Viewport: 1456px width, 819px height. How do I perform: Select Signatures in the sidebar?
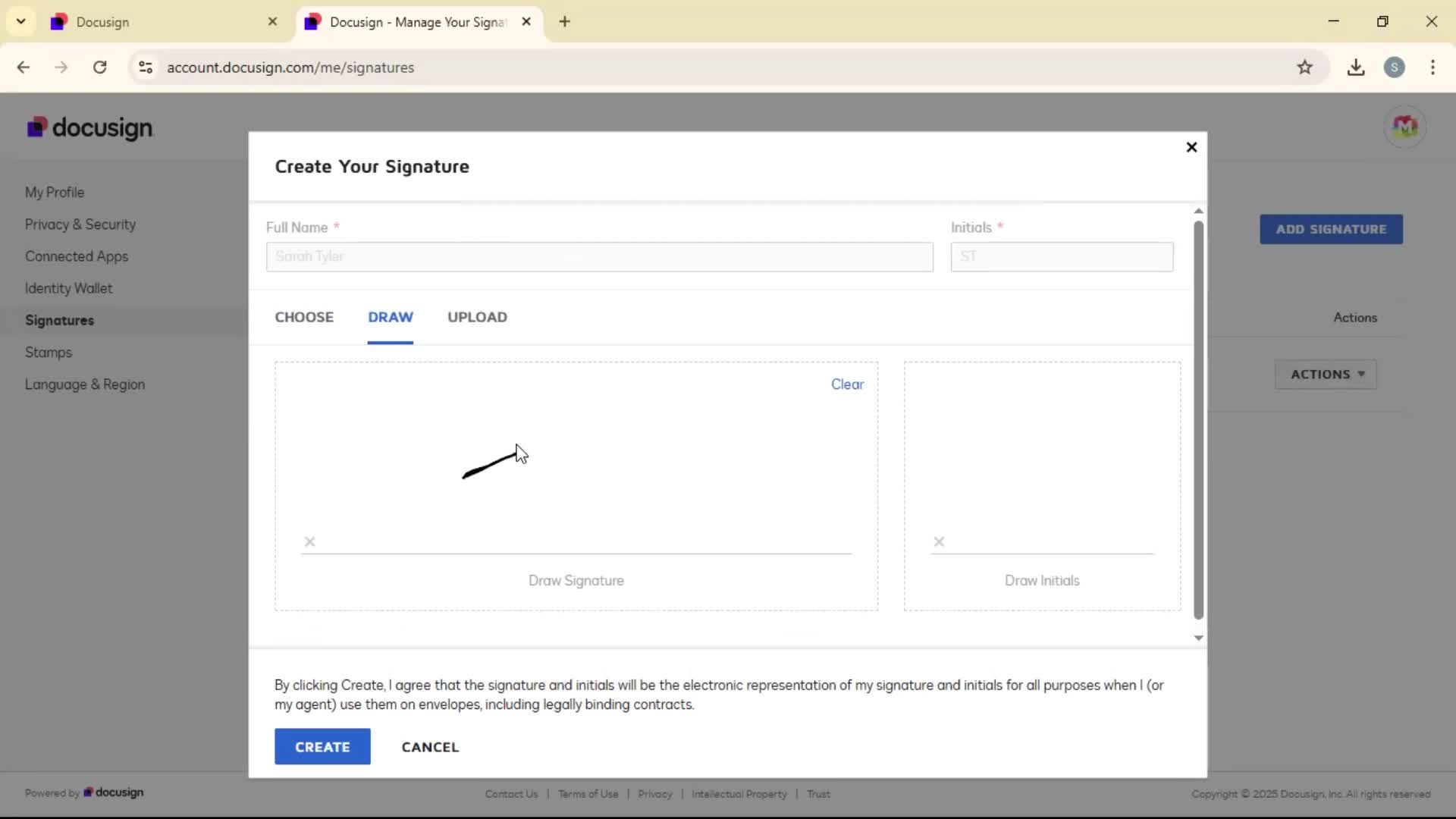59,320
